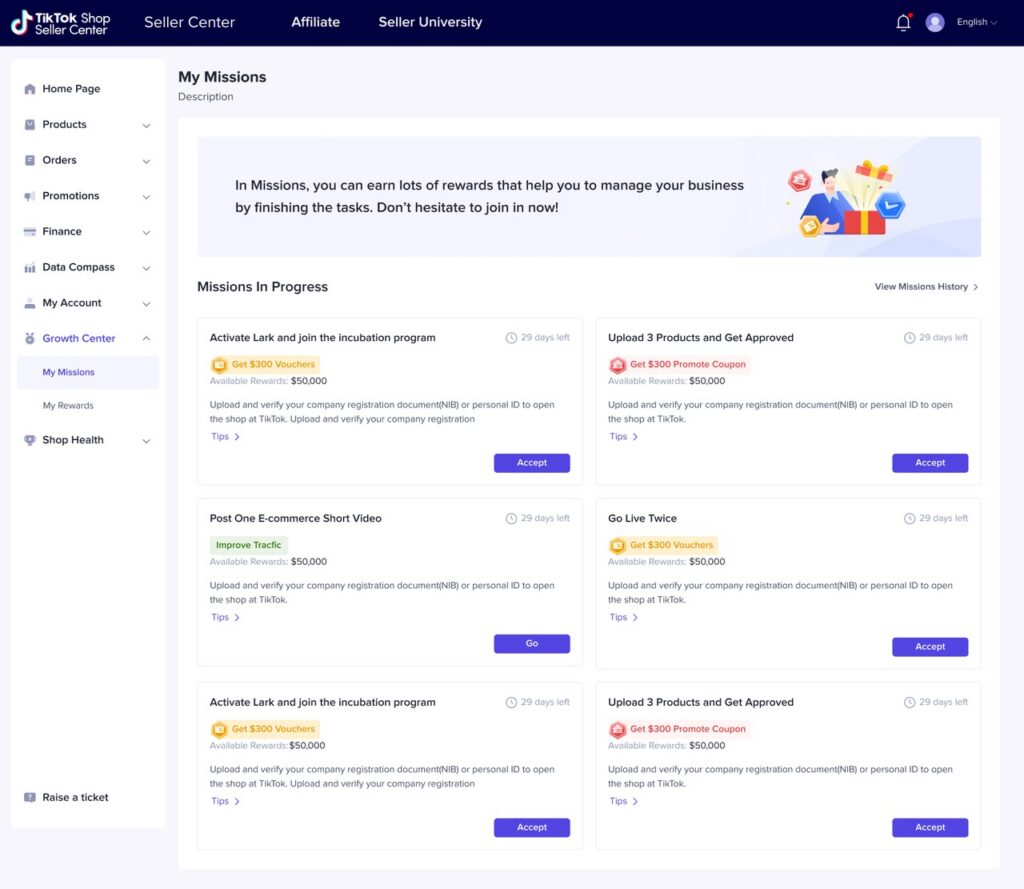Go to the Post One E-commerce Short Video mission

[532, 643]
